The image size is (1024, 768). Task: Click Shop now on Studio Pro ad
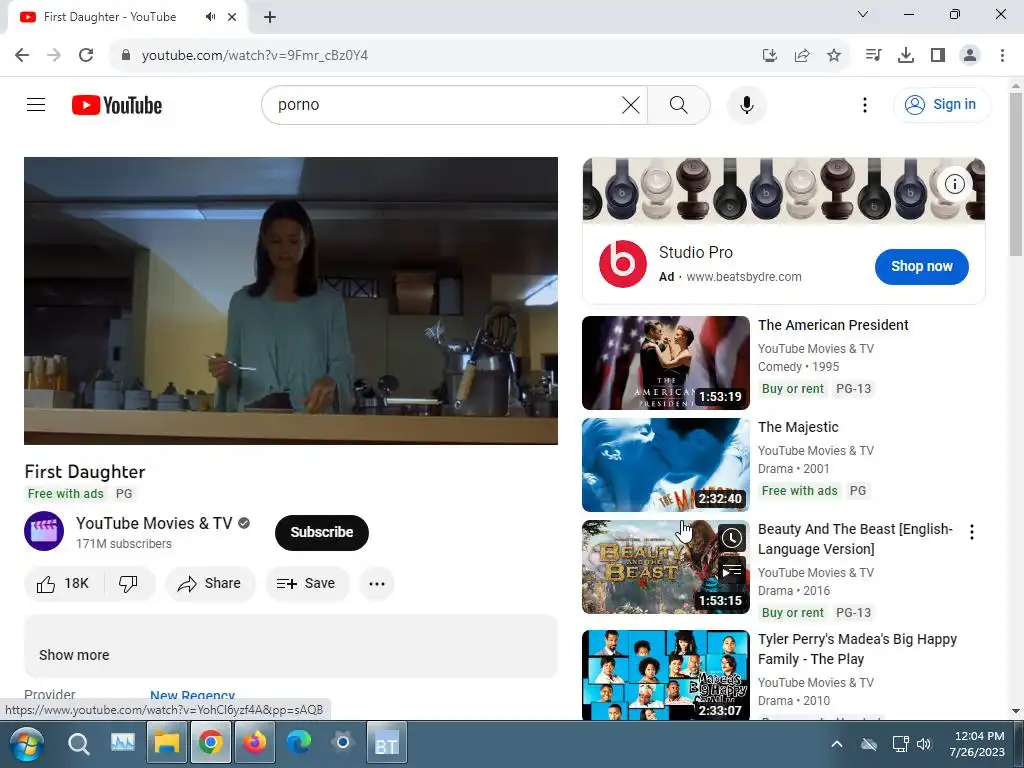point(921,266)
